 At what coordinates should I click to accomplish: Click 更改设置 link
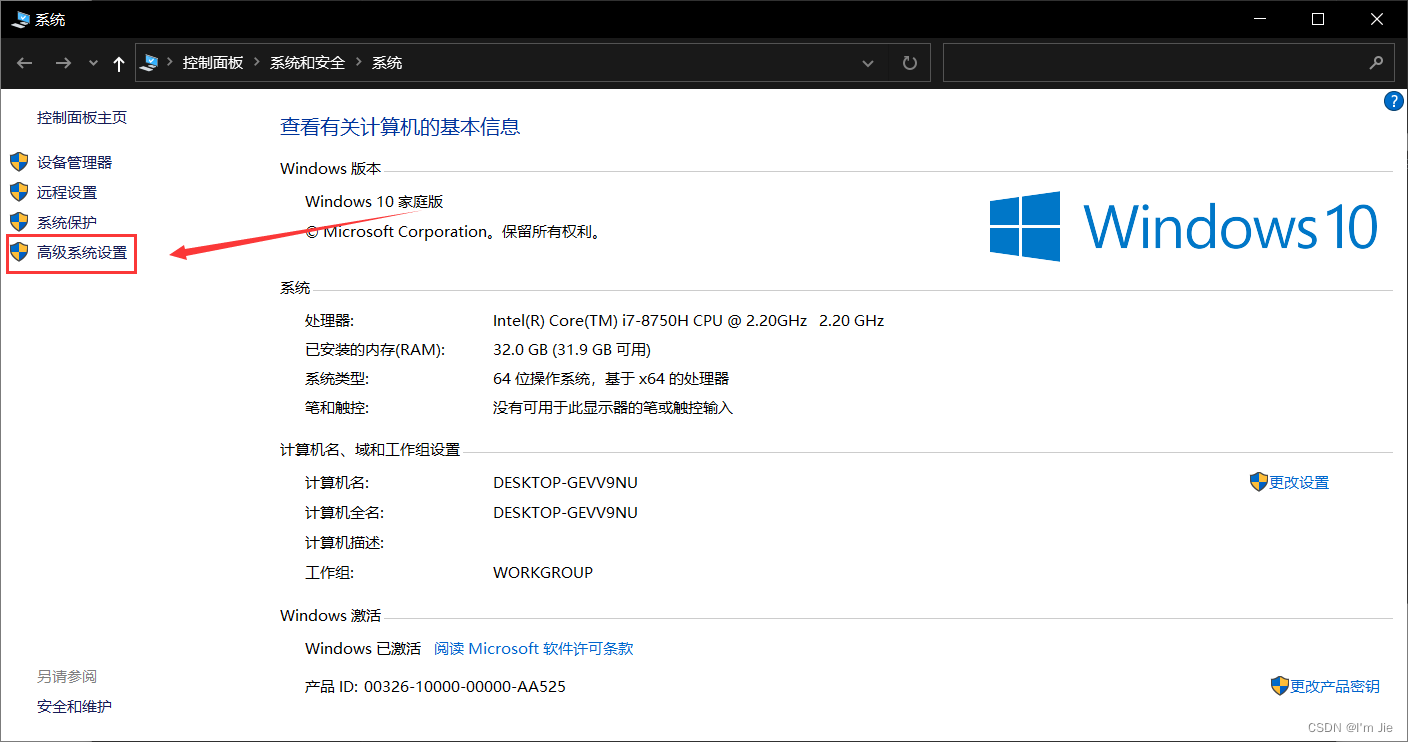pos(1299,482)
